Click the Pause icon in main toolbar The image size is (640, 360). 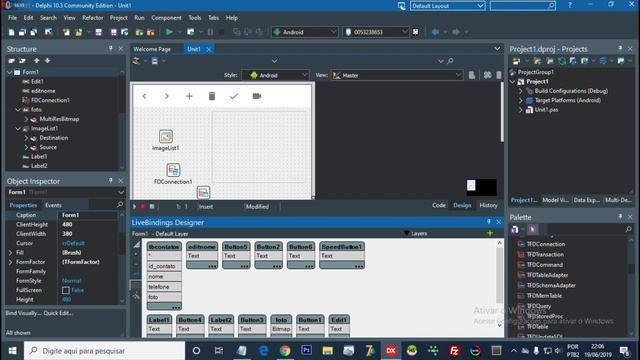pyautogui.click(x=210, y=32)
